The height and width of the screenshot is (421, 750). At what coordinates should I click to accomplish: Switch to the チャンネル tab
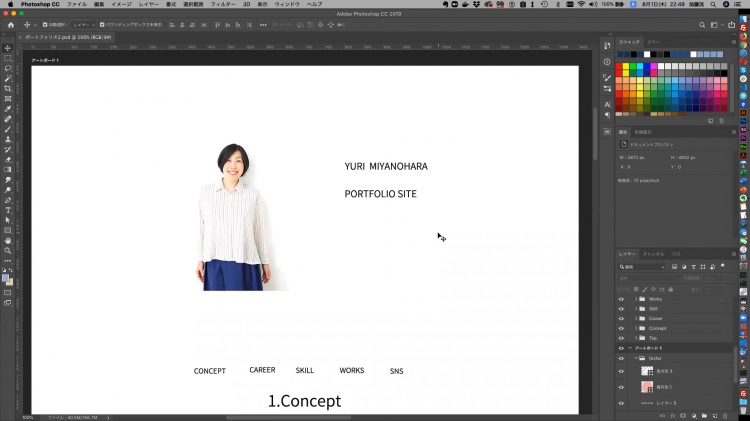pyautogui.click(x=652, y=254)
